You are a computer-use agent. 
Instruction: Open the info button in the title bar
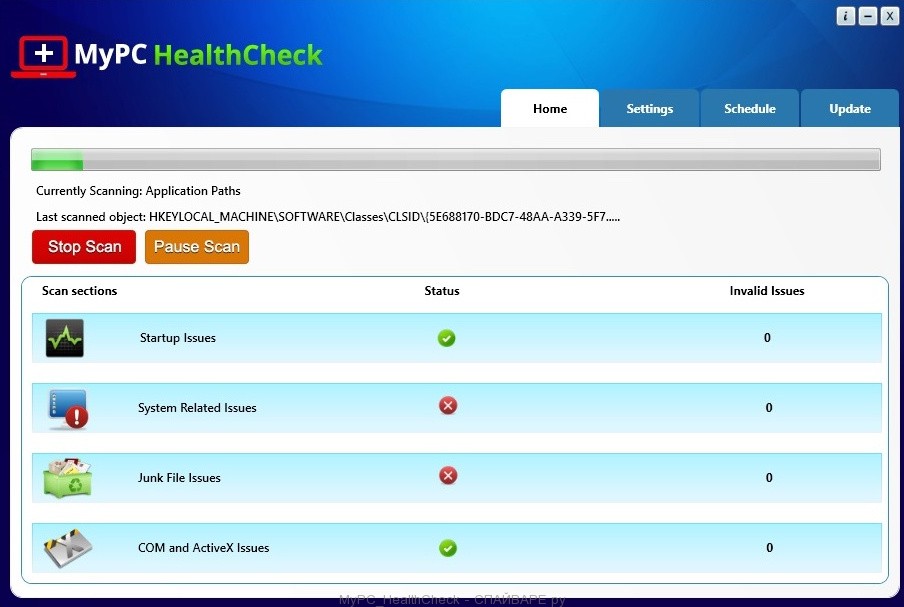pyautogui.click(x=845, y=16)
